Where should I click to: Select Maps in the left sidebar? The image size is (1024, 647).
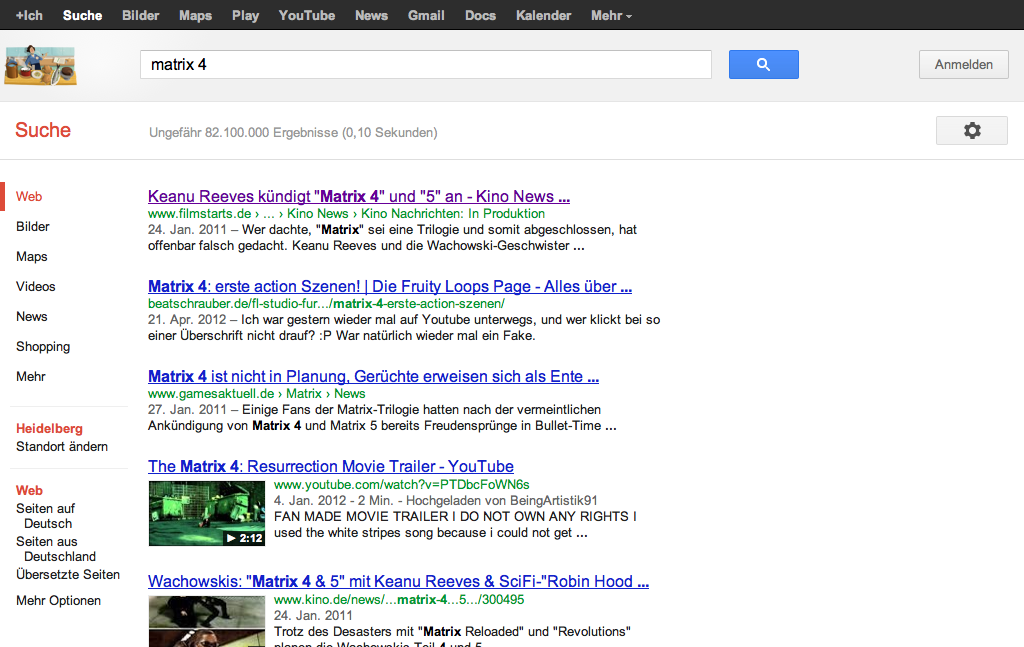(31, 257)
